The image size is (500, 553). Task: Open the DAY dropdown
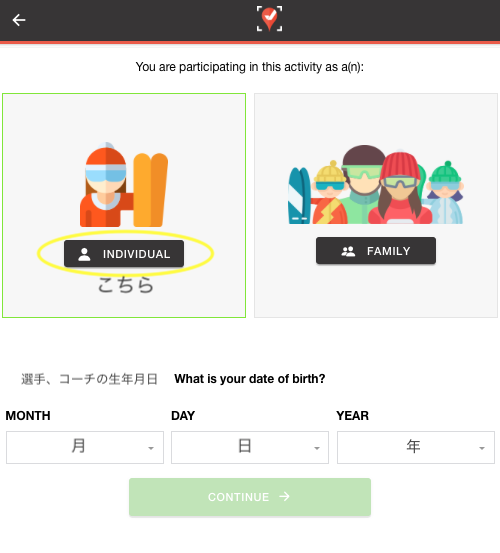pyautogui.click(x=250, y=447)
